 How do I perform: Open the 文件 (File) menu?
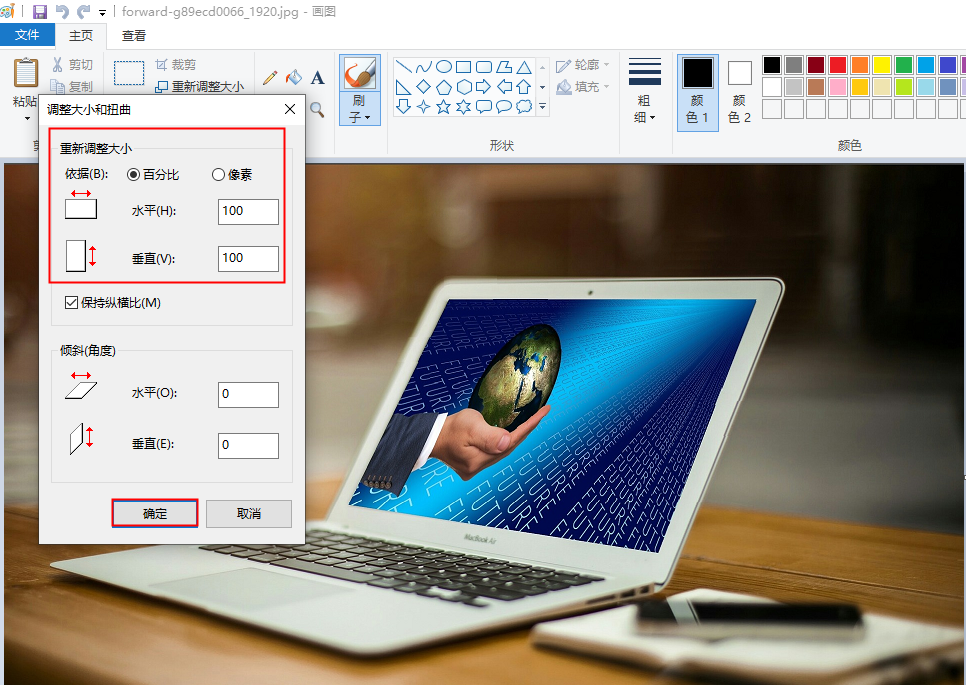[x=27, y=35]
